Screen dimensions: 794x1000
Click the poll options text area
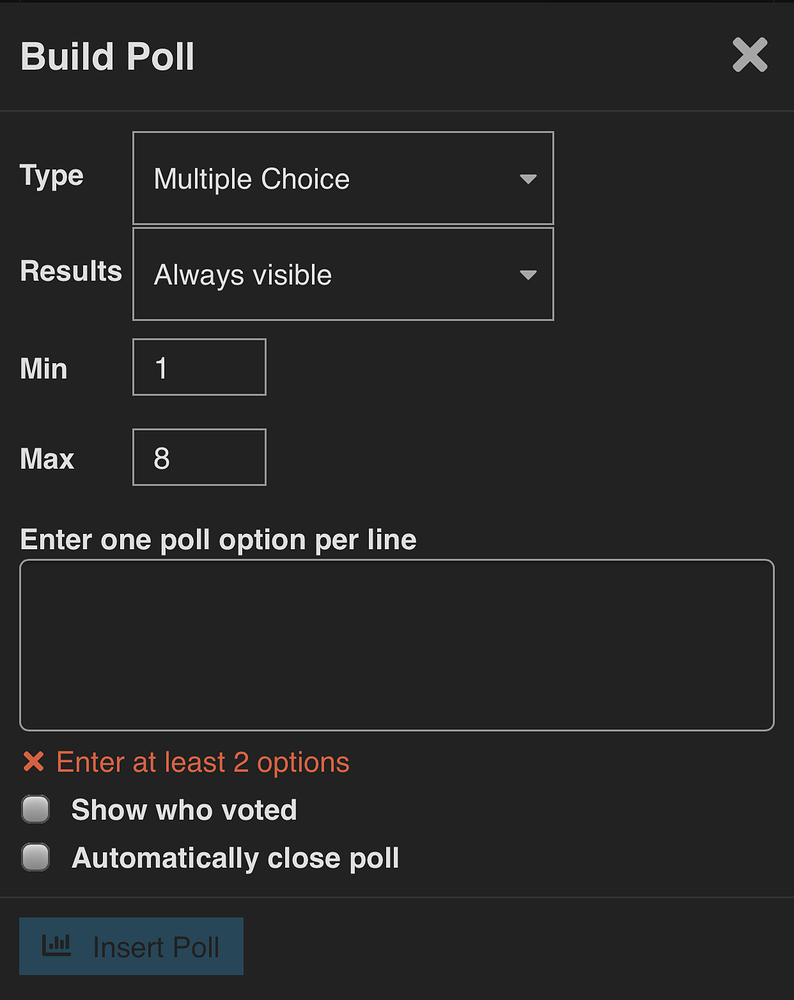(396, 644)
